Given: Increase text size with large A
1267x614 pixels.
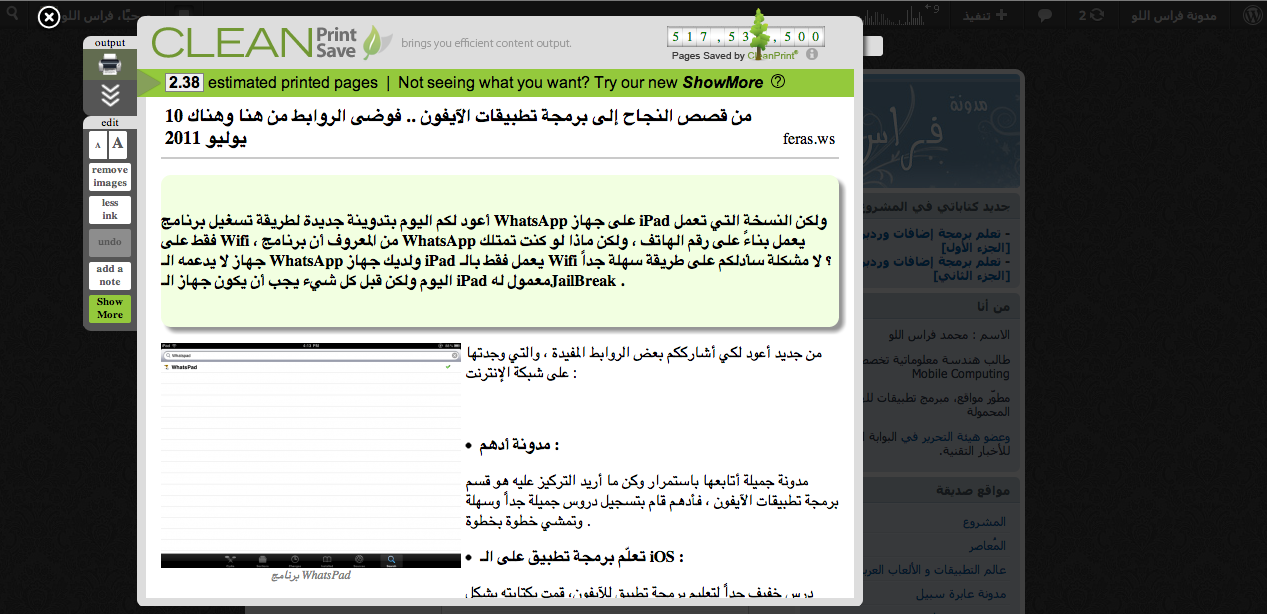Looking at the screenshot, I should point(119,145).
